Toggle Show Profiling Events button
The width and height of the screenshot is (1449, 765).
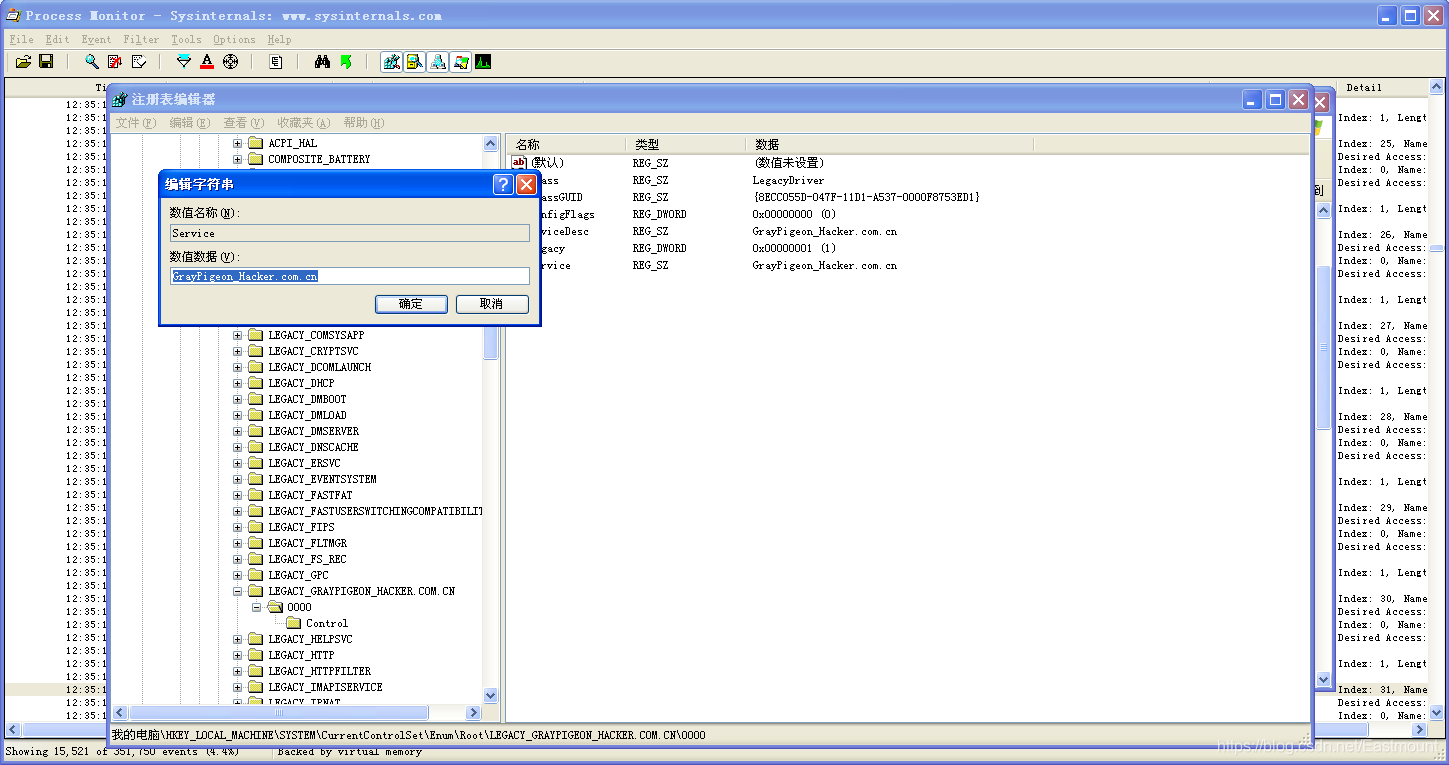click(x=483, y=62)
